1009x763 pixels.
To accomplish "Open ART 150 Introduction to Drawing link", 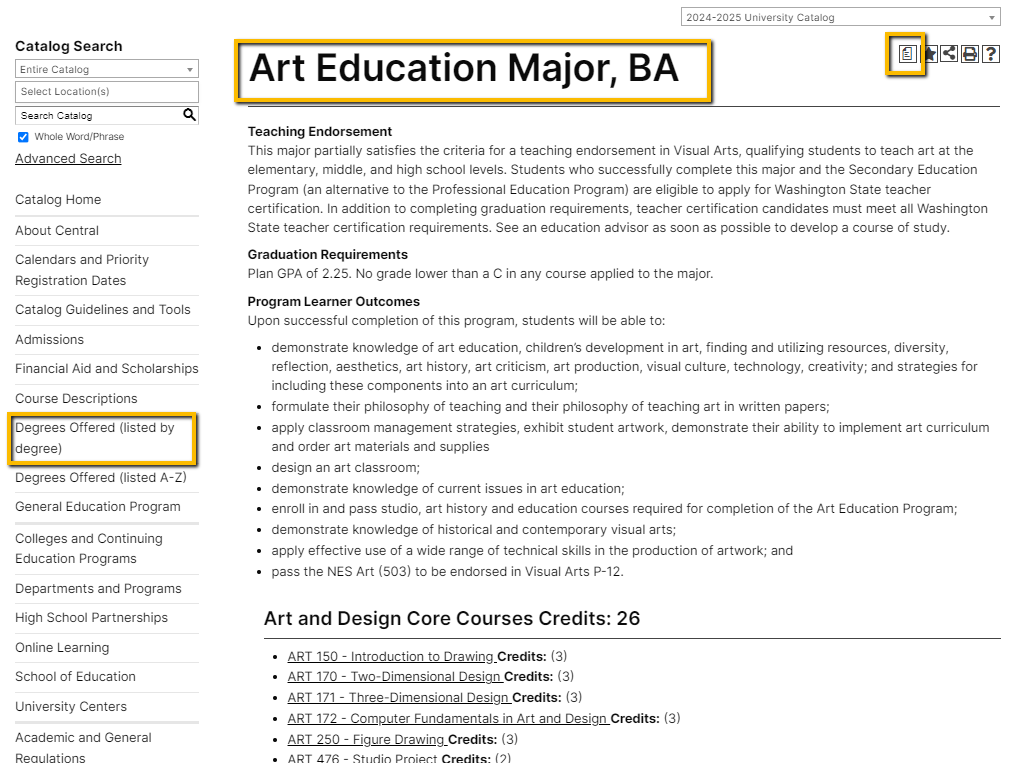I will click(390, 657).
